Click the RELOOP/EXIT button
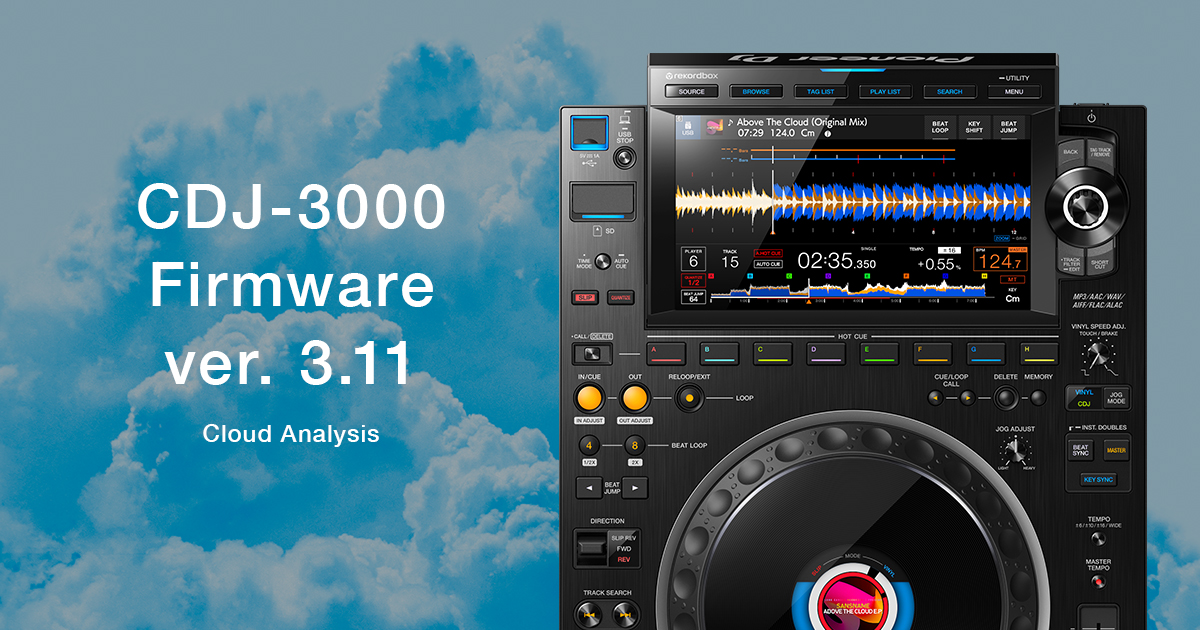1200x630 pixels. coord(688,398)
